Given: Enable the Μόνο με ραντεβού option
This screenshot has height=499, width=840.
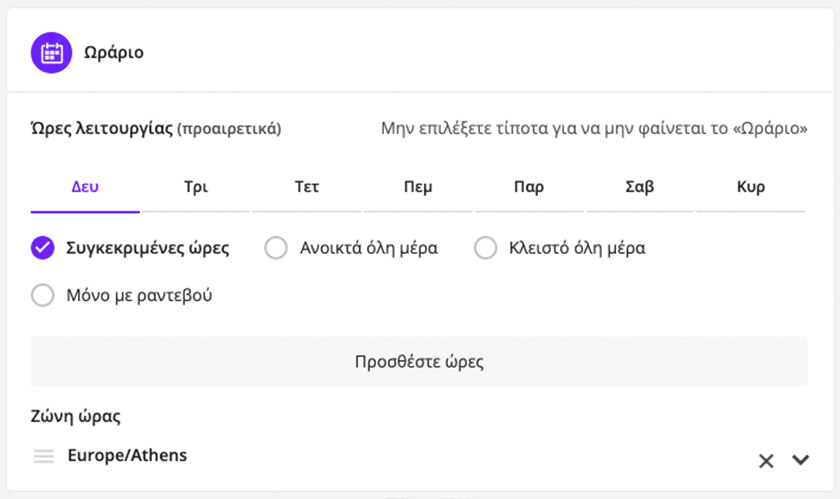Looking at the screenshot, I should pyautogui.click(x=42, y=296).
